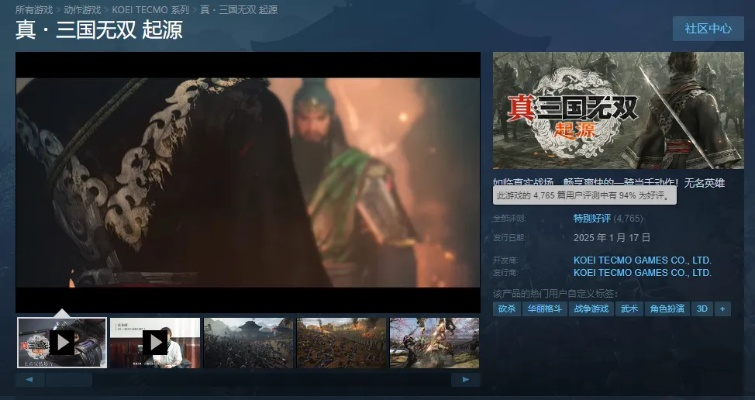The height and width of the screenshot is (400, 755).
Task: Go to 所有游戏 breadcrumb link
Action: click(34, 10)
